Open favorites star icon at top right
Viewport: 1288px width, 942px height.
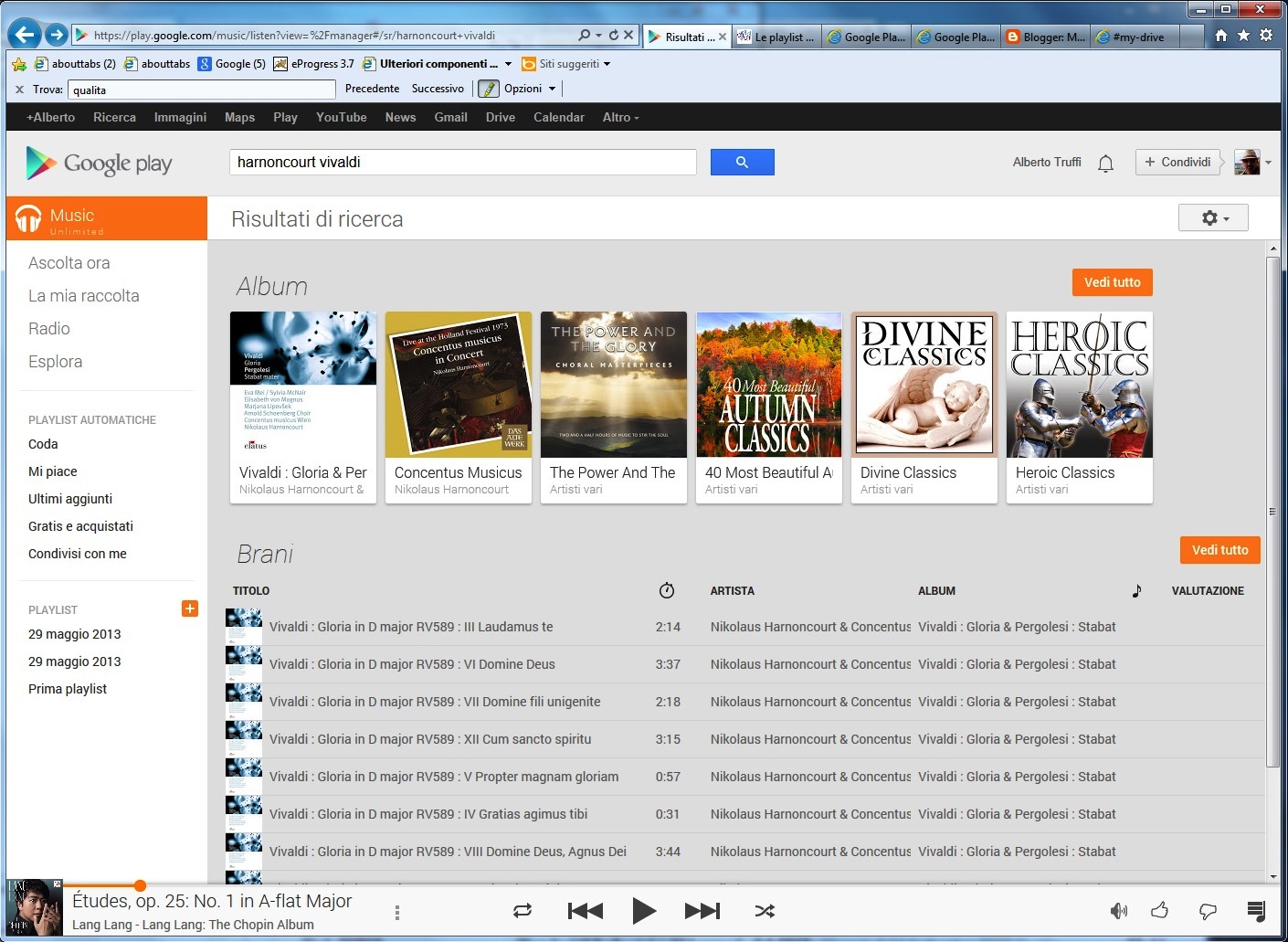tap(1243, 36)
